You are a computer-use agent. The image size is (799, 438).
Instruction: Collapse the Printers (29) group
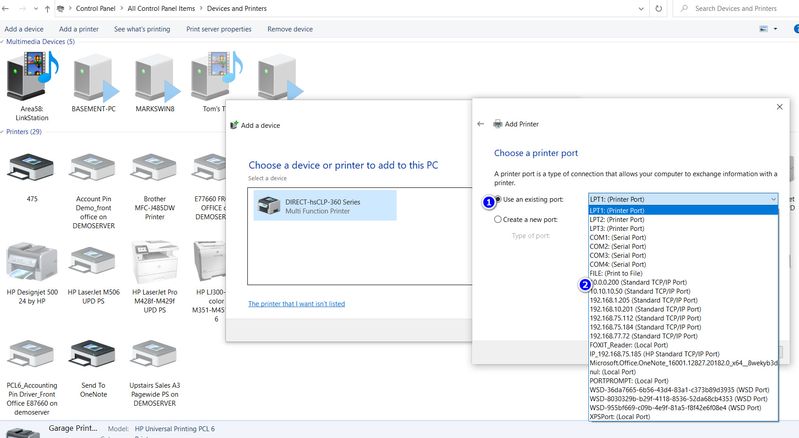coord(5,132)
